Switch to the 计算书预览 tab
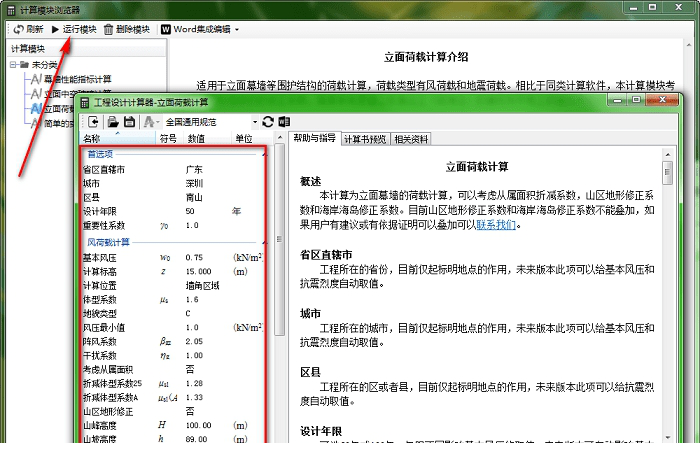The width and height of the screenshot is (700, 460). (x=365, y=139)
